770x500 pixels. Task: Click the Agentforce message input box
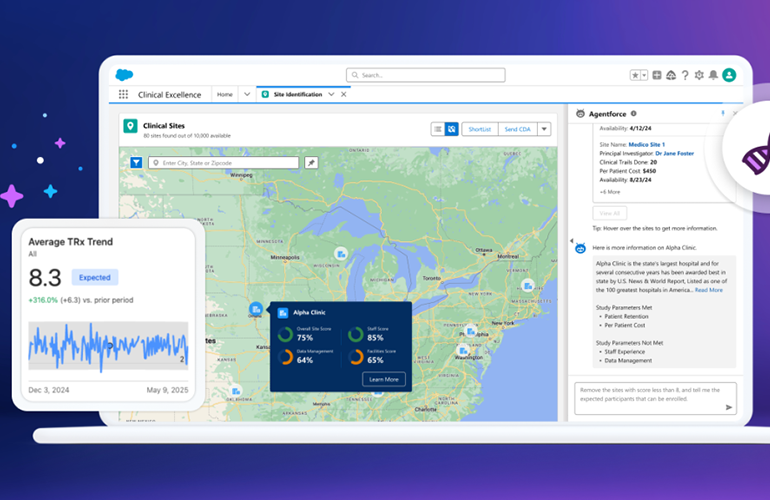click(655, 398)
